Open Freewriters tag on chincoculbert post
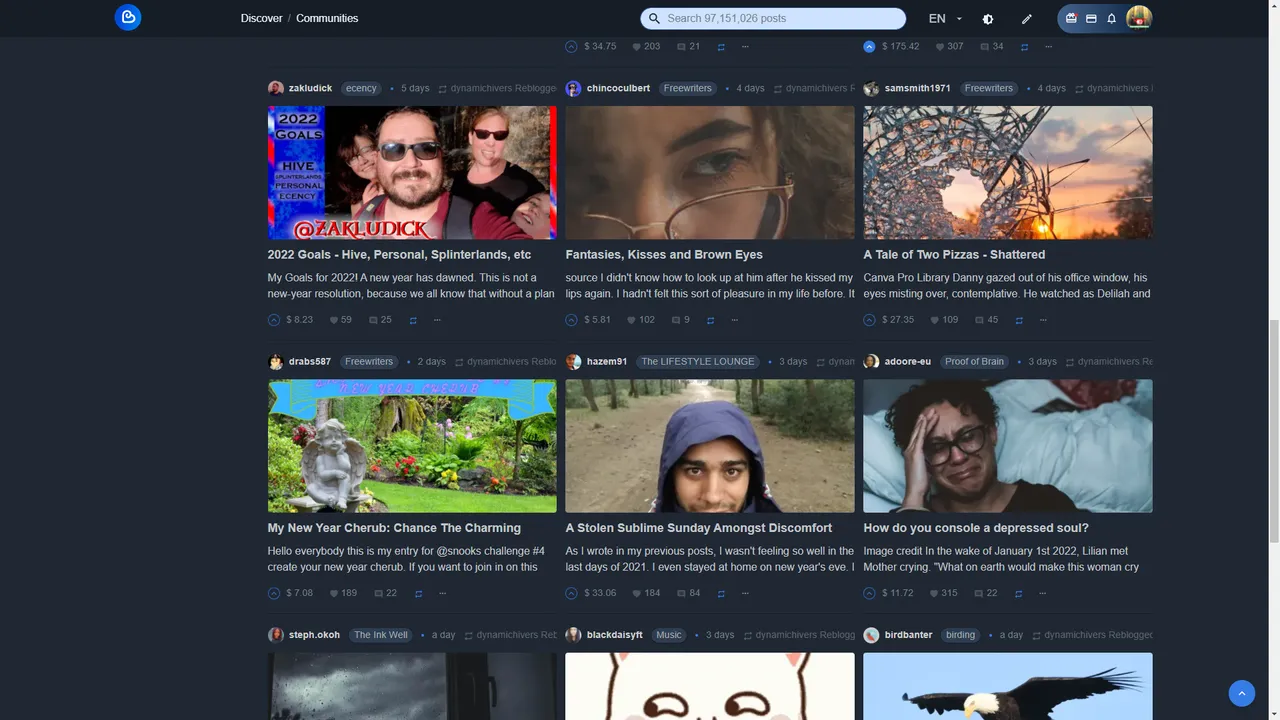1280x720 pixels. click(x=688, y=88)
